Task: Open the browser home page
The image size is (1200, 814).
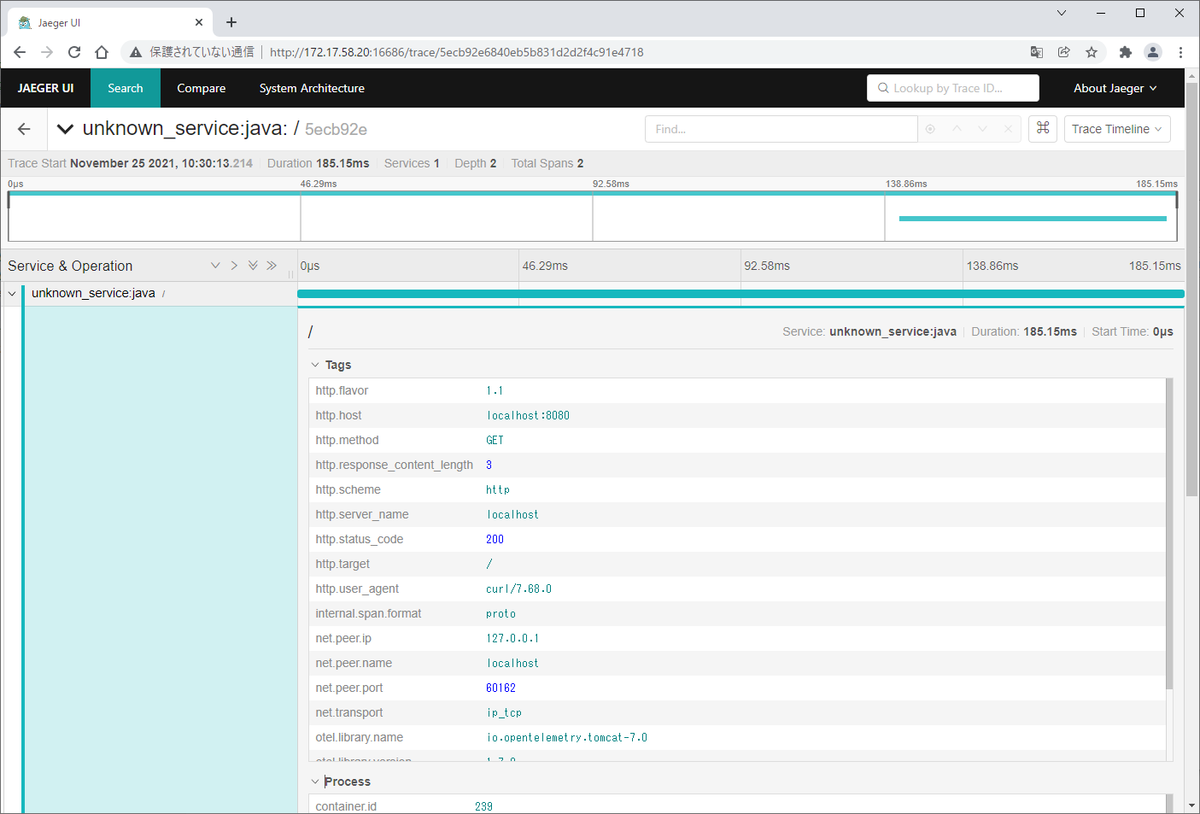Action: coord(101,52)
